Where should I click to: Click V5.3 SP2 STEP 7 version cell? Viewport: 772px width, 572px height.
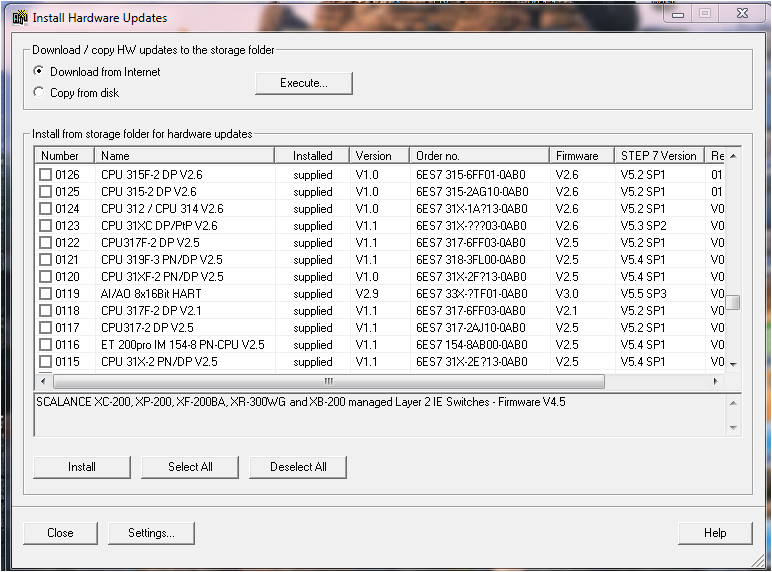pyautogui.click(x=643, y=225)
